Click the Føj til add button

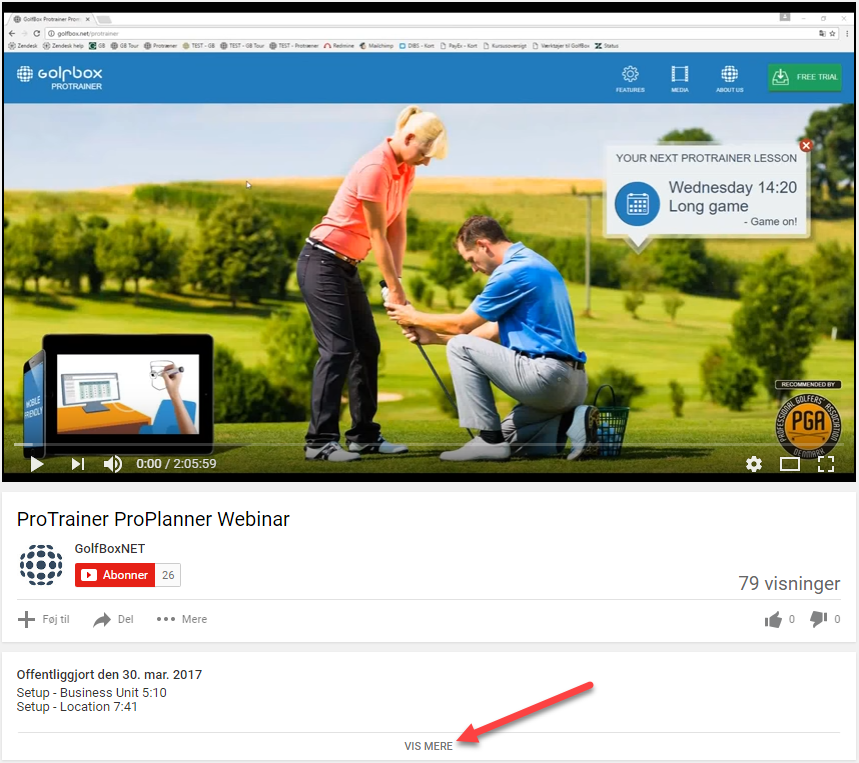tap(44, 620)
